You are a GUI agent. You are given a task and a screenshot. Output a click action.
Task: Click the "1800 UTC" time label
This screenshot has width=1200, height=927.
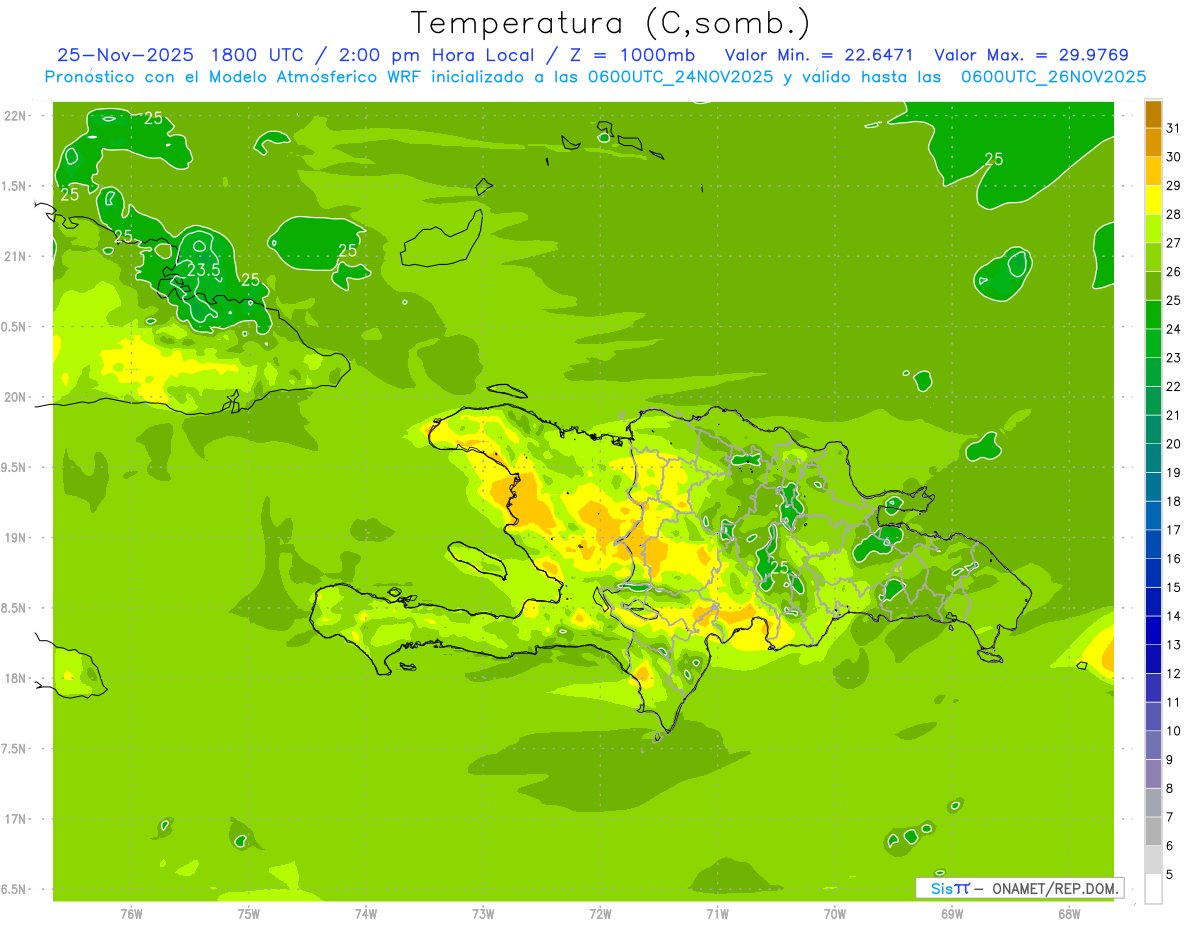point(258,56)
